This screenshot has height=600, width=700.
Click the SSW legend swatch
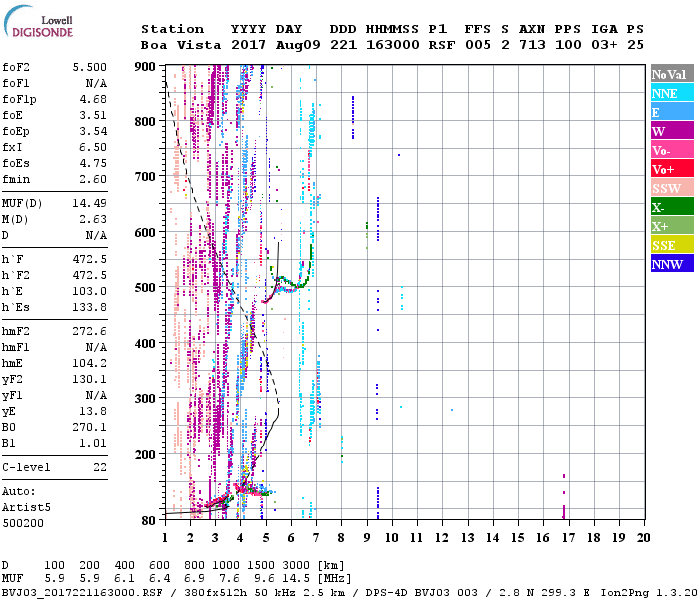668,188
